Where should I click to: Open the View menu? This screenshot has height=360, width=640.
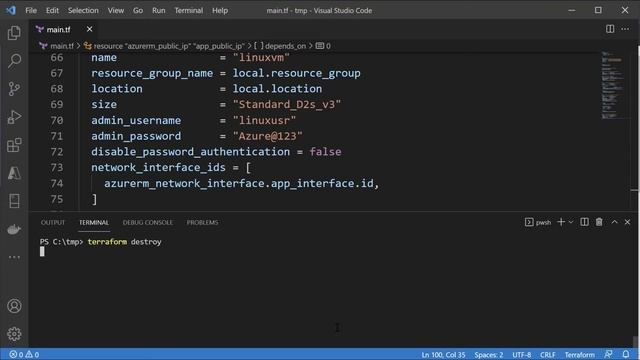[116, 10]
